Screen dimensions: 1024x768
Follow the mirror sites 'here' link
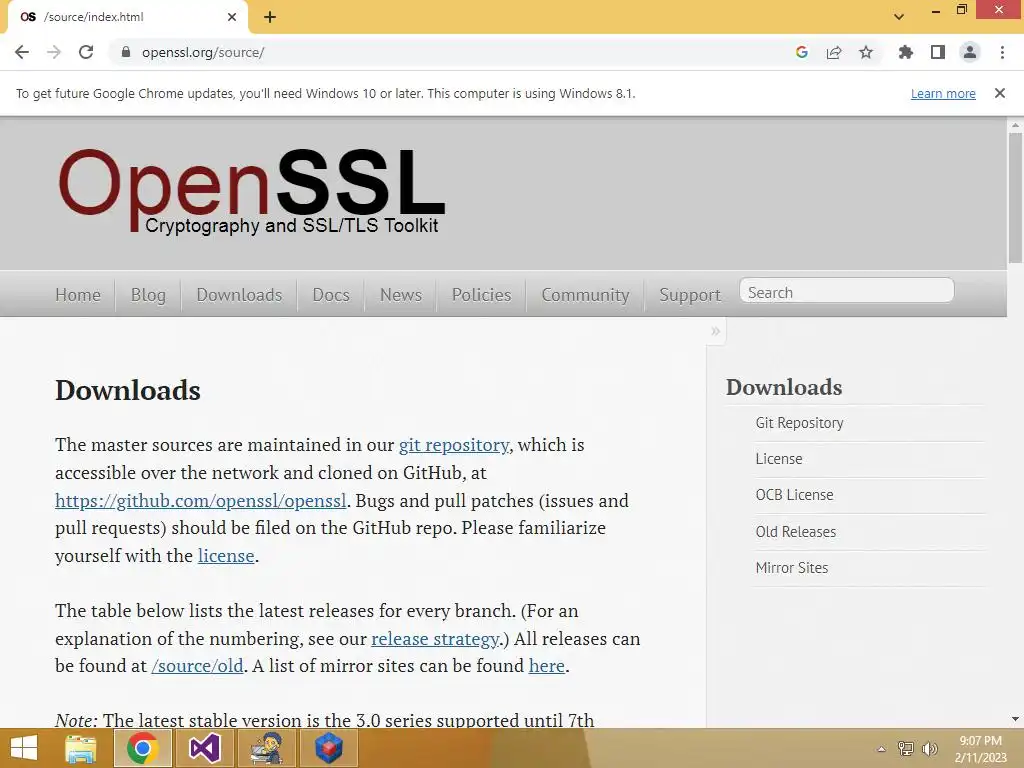click(x=547, y=665)
